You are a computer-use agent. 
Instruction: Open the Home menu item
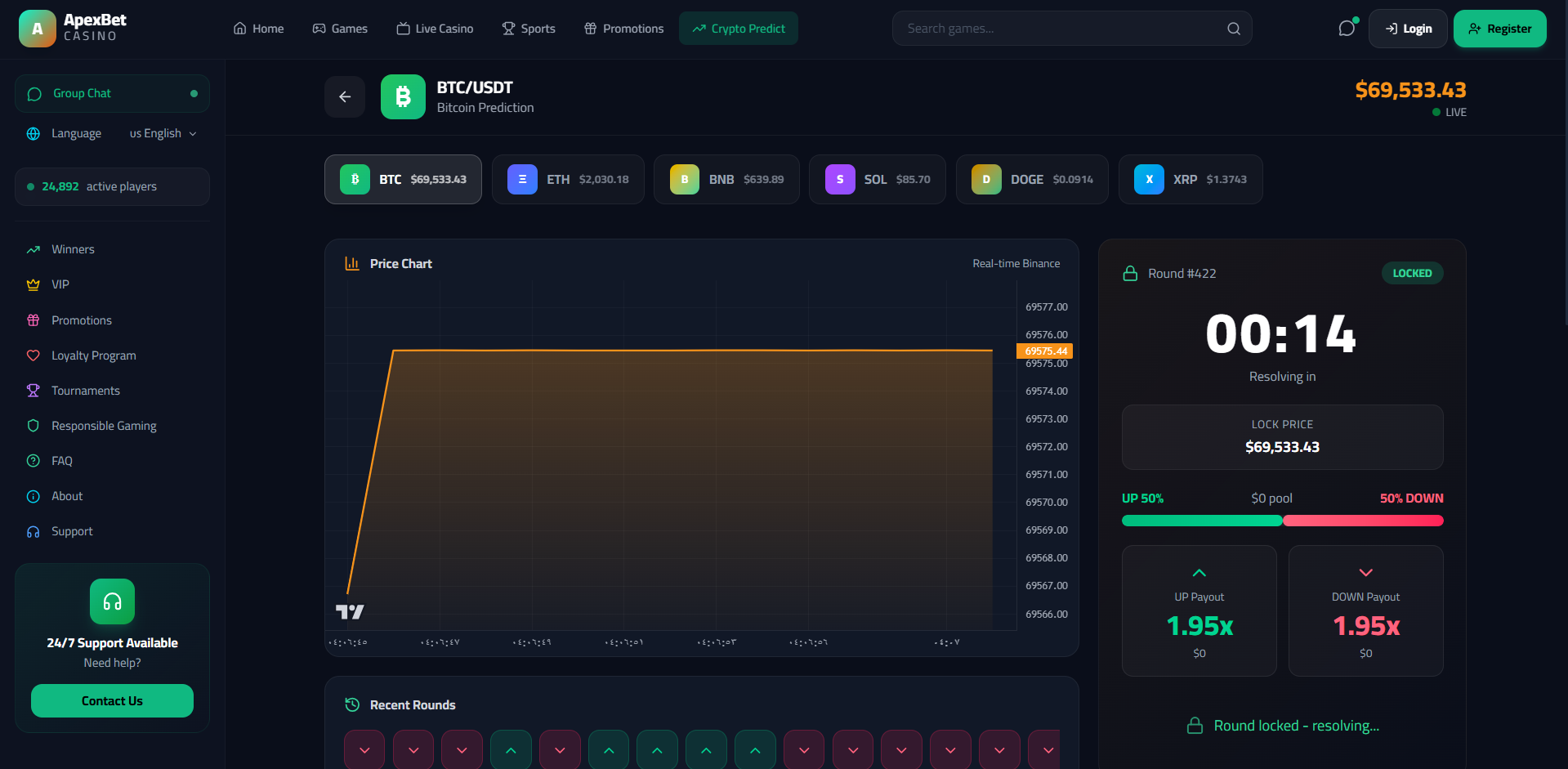click(258, 29)
